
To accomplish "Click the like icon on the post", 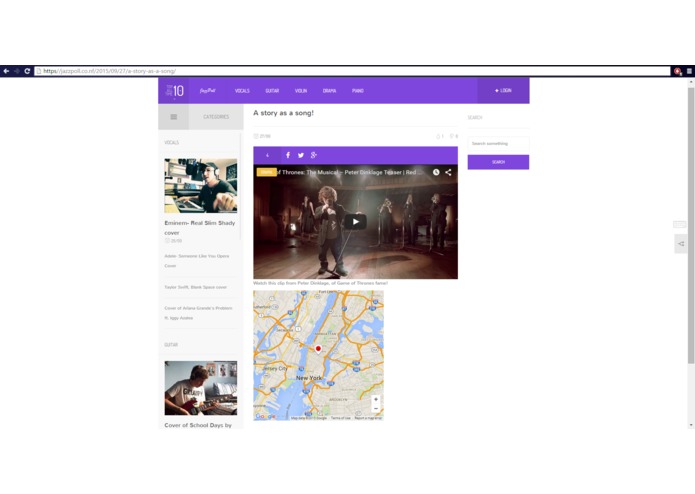I will coord(438,136).
